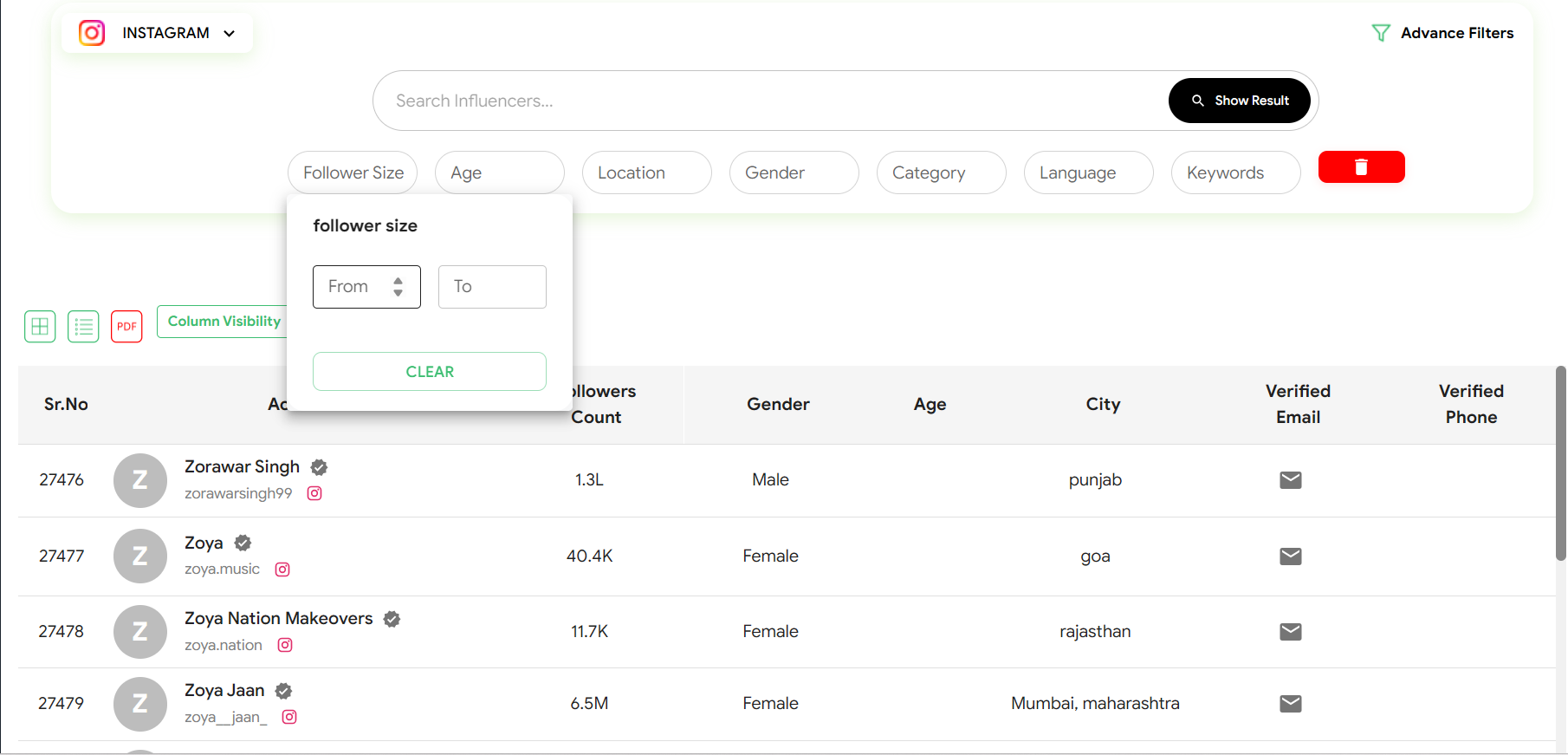Open the Column Visibility options
Image resolution: width=1568 pixels, height=755 pixels.
224,322
